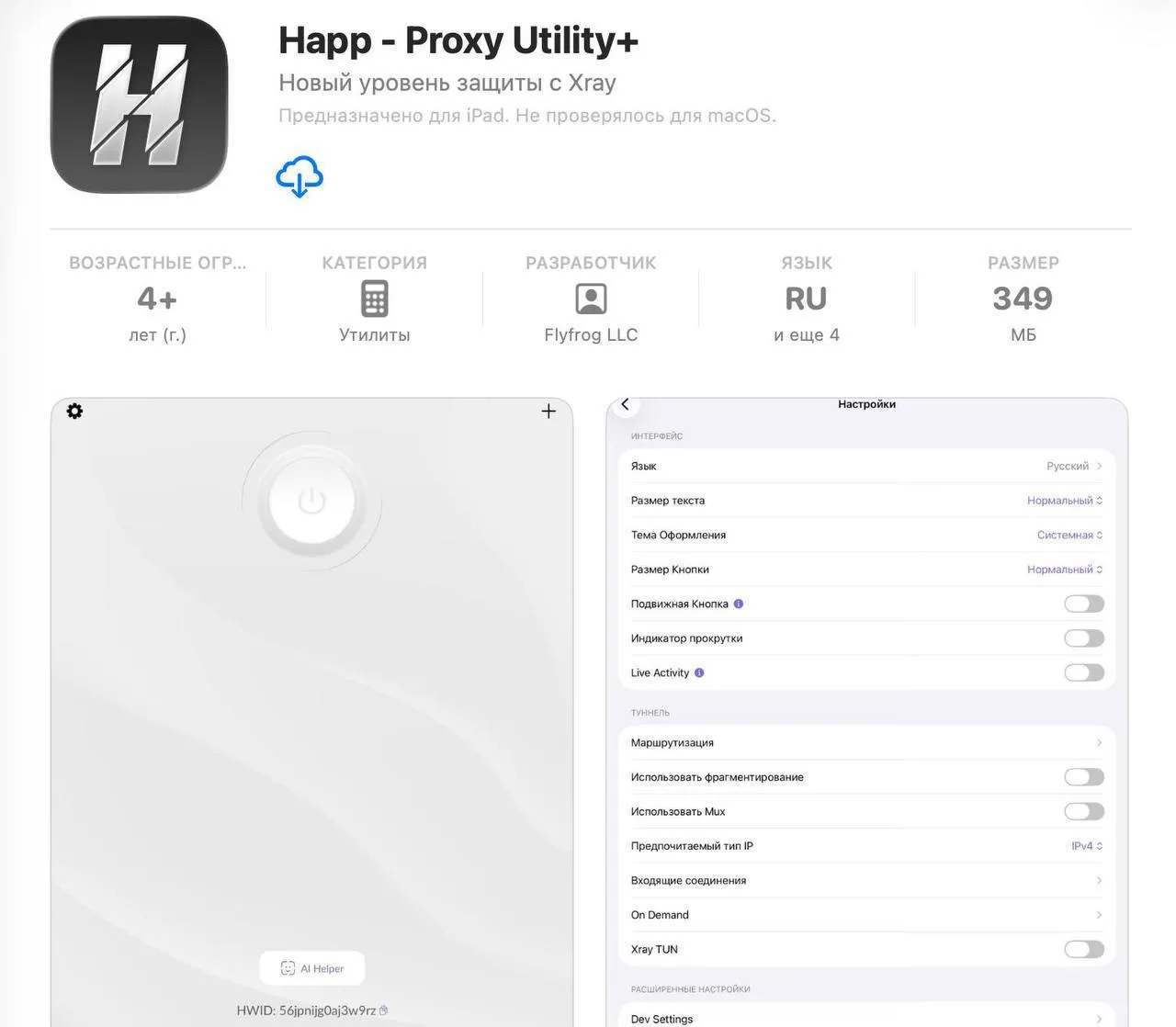1176x1027 pixels.
Task: Click the size value 349
Action: (x=1023, y=299)
